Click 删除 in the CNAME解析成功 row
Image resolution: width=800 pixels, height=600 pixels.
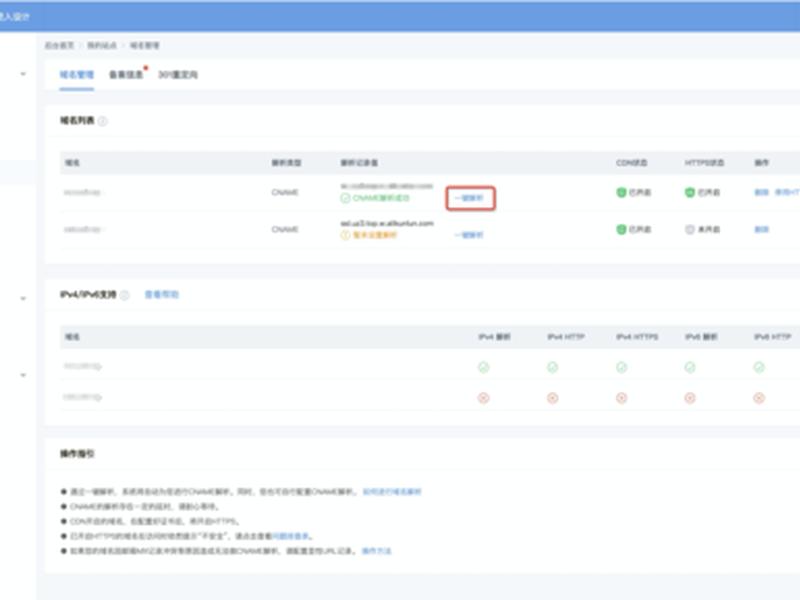762,192
